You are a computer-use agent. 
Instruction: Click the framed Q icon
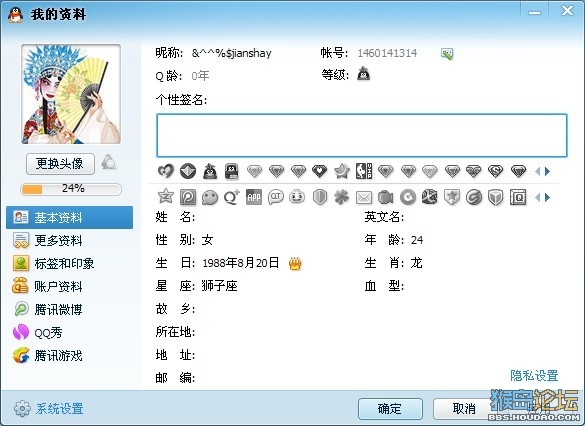click(x=518, y=197)
